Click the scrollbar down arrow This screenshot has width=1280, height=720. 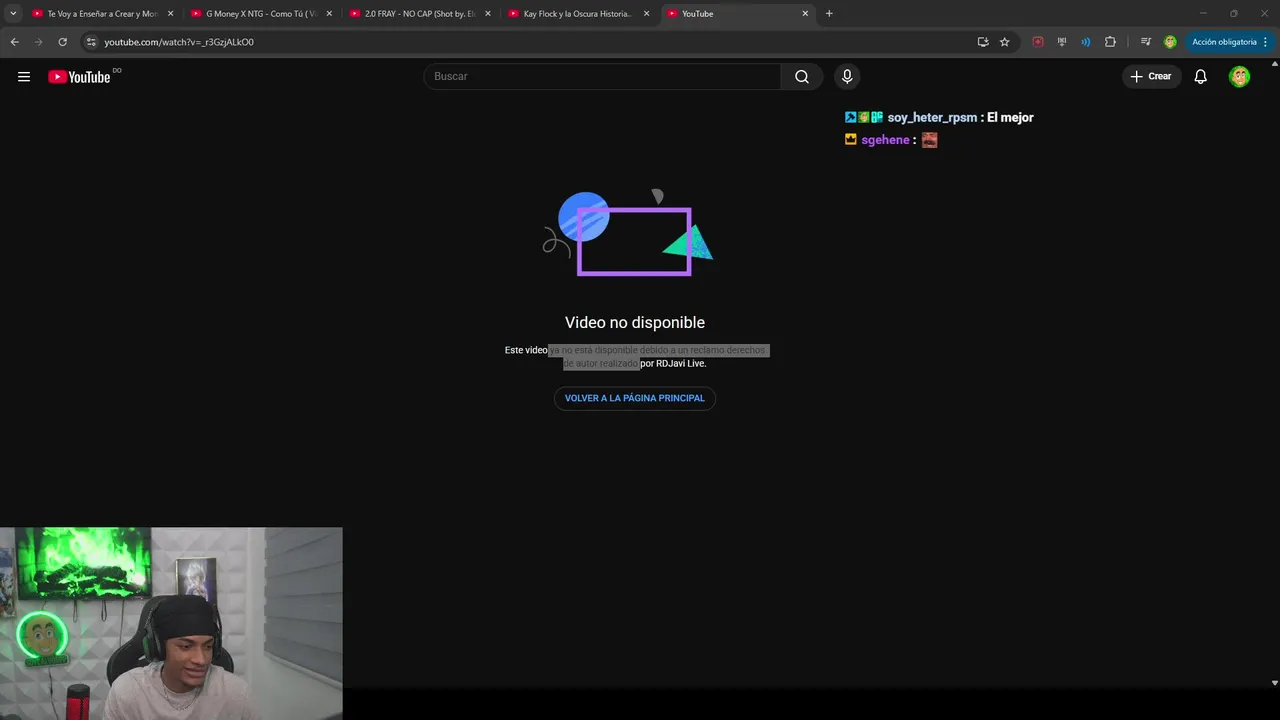tap(1274, 683)
